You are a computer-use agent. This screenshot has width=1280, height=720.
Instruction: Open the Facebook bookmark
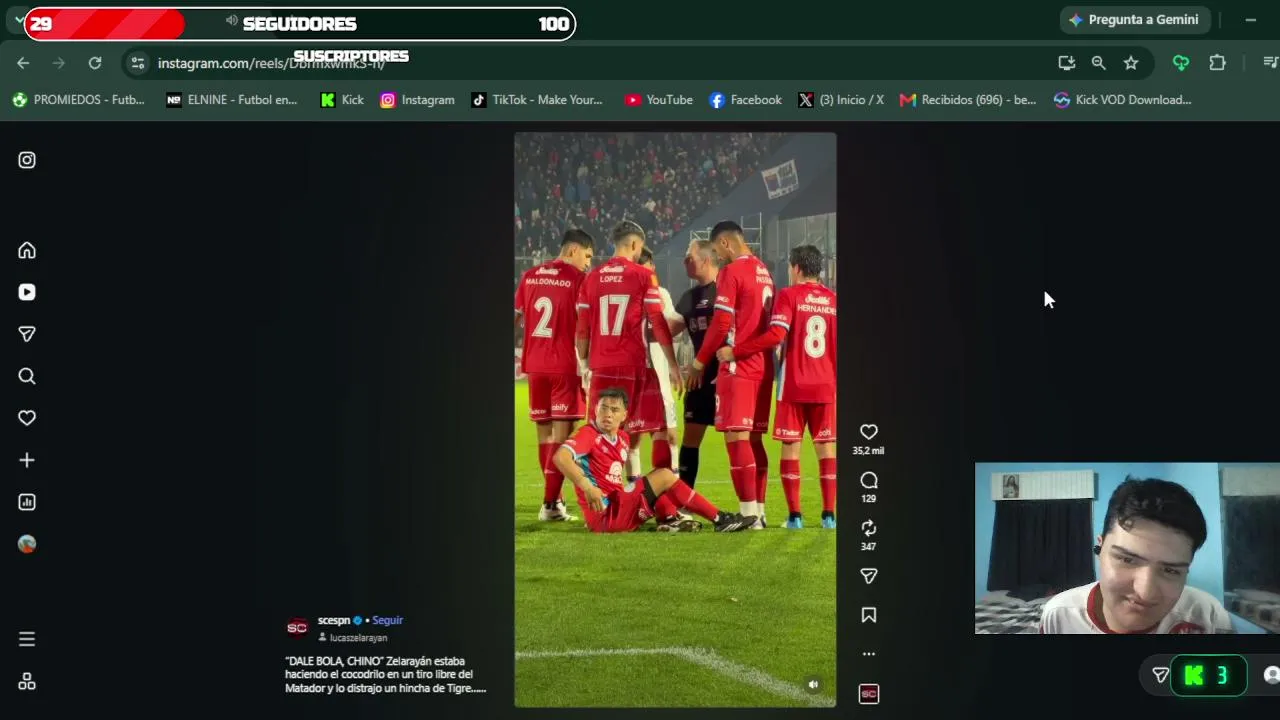pyautogui.click(x=745, y=100)
